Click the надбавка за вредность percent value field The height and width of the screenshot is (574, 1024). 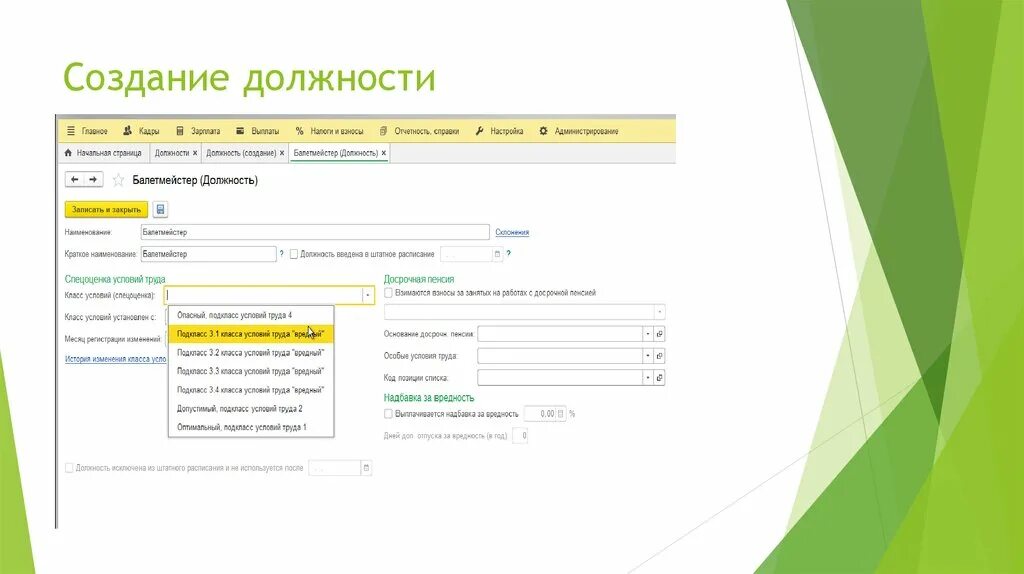(540, 414)
